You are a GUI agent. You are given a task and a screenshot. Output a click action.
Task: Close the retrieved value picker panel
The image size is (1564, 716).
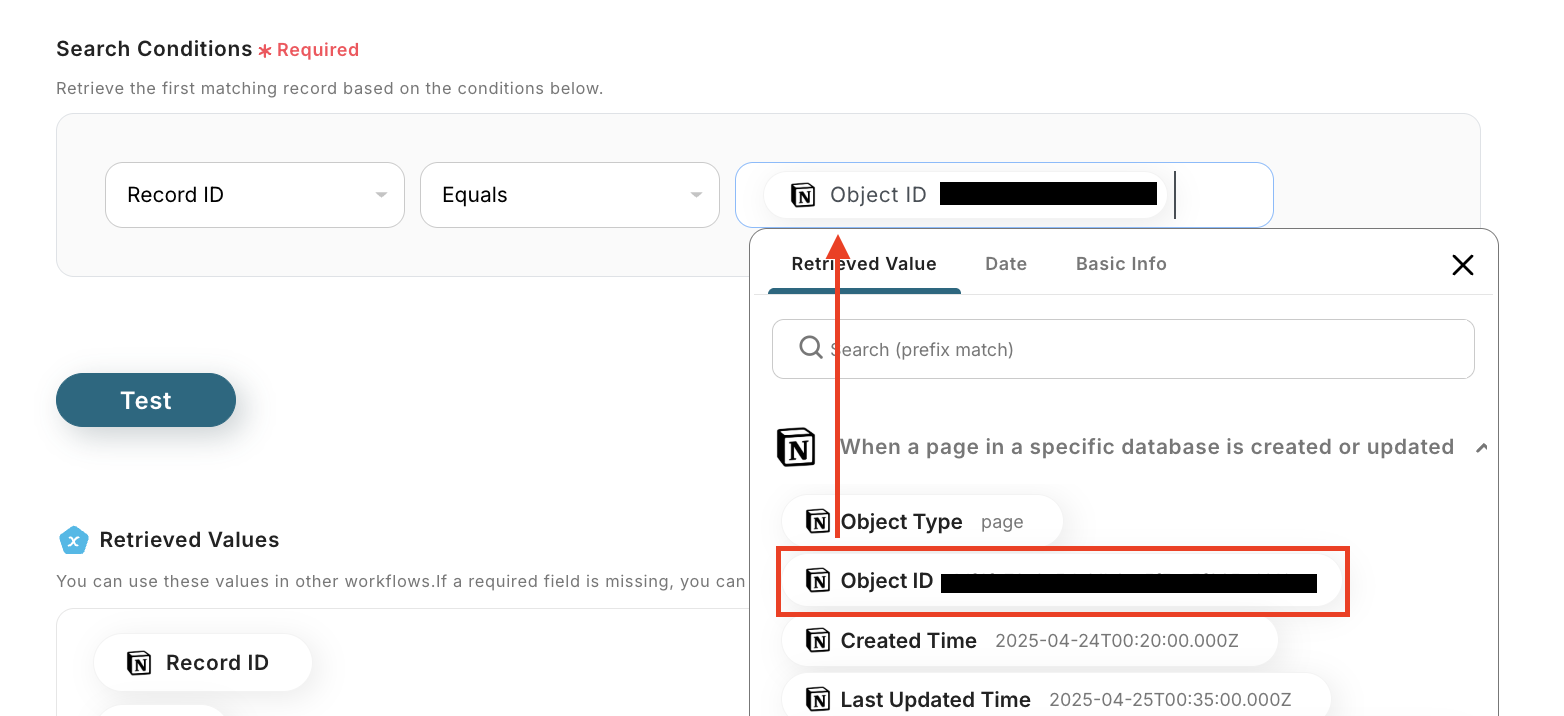pos(1463,264)
